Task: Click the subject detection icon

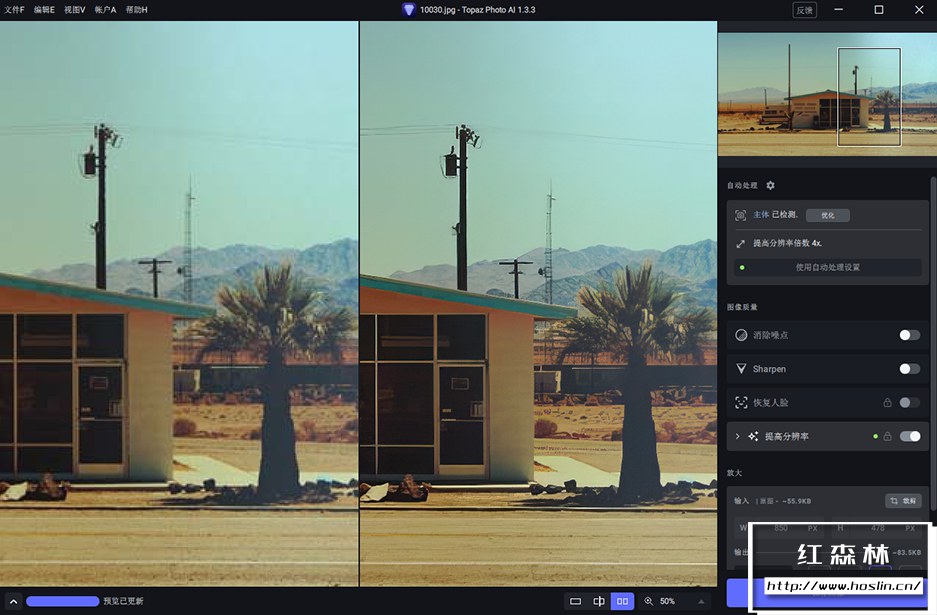Action: click(740, 215)
